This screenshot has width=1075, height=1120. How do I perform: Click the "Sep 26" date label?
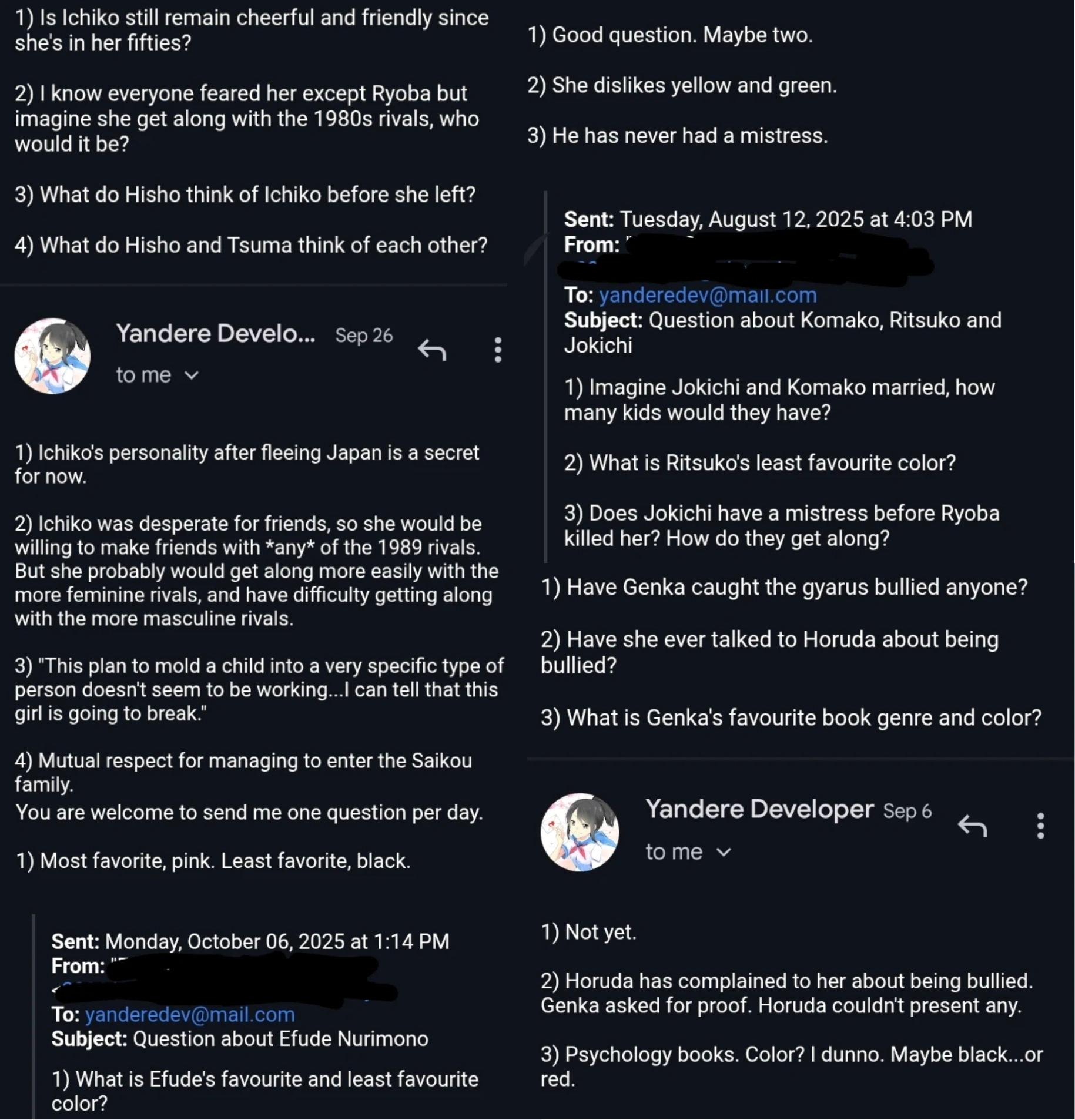click(364, 335)
